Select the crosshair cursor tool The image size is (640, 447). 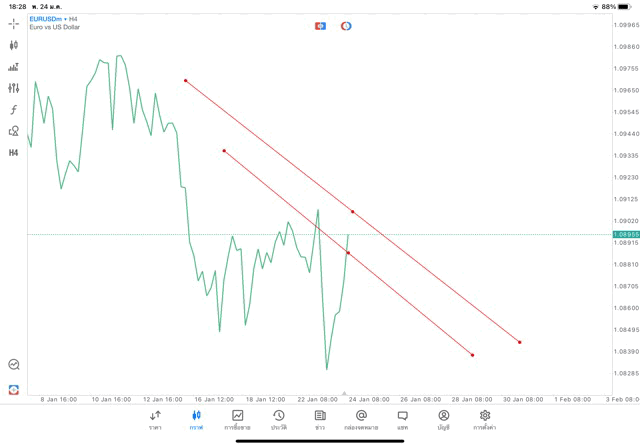point(13,24)
